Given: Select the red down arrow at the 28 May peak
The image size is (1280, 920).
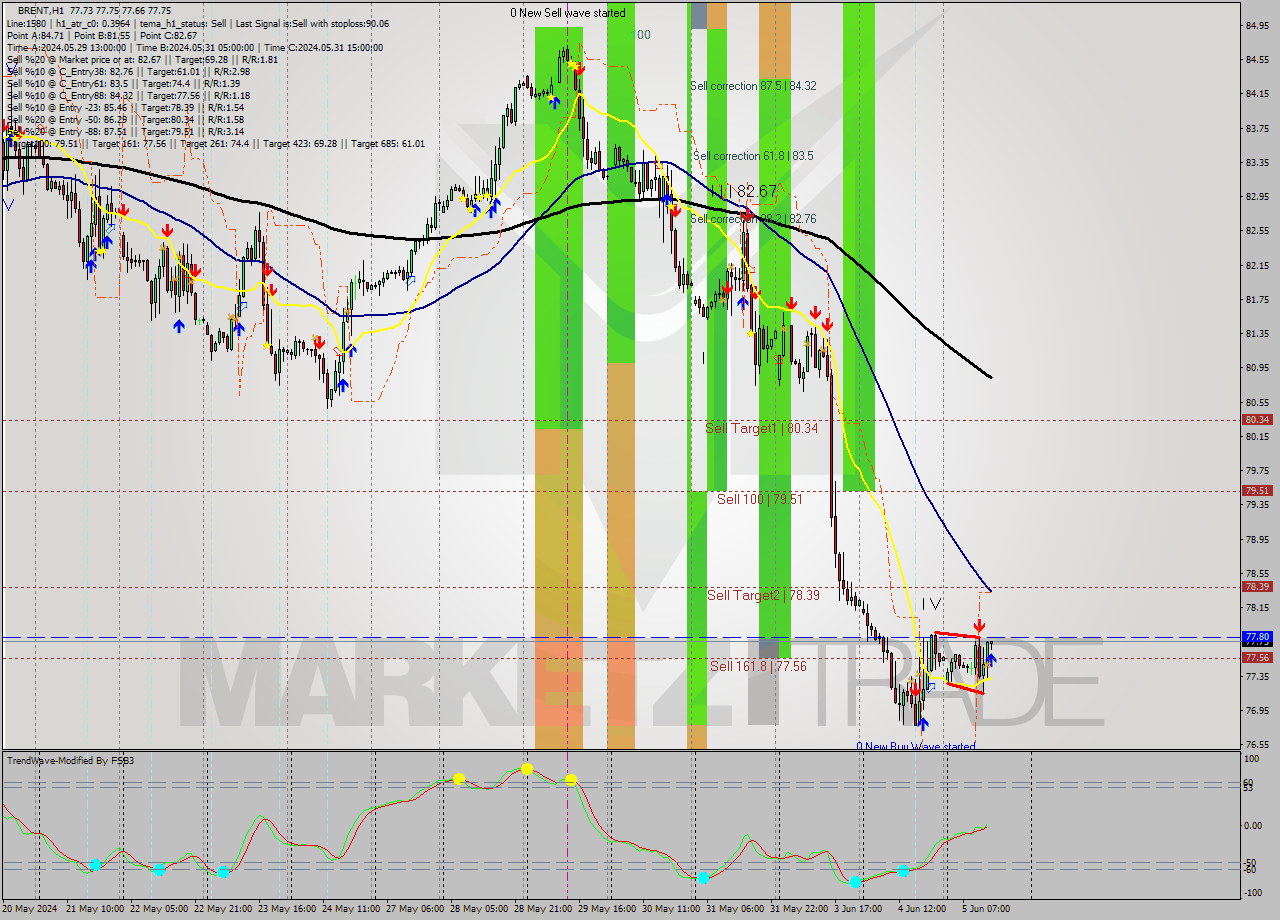Looking at the screenshot, I should [578, 70].
